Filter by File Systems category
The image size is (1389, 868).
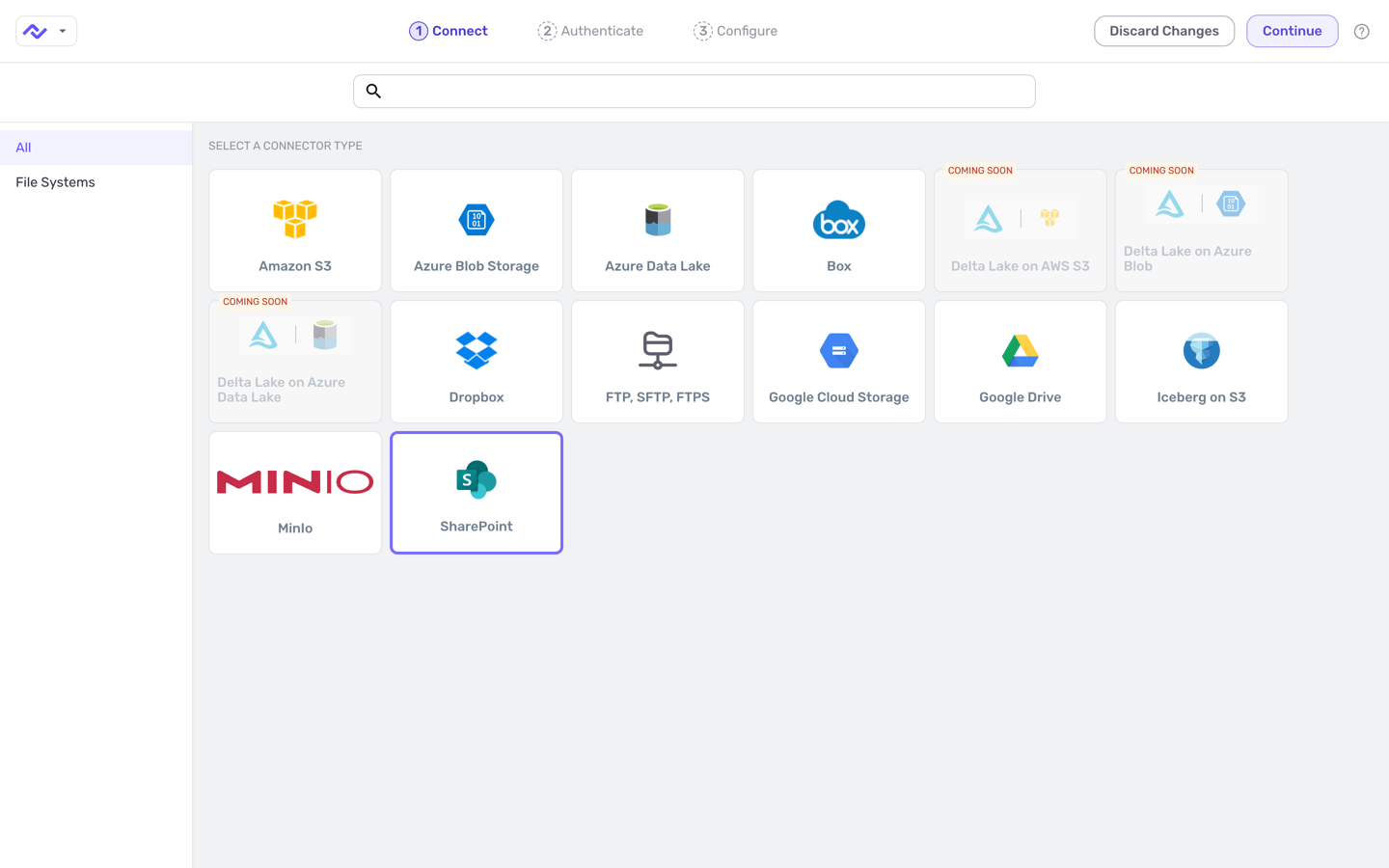(x=95, y=182)
